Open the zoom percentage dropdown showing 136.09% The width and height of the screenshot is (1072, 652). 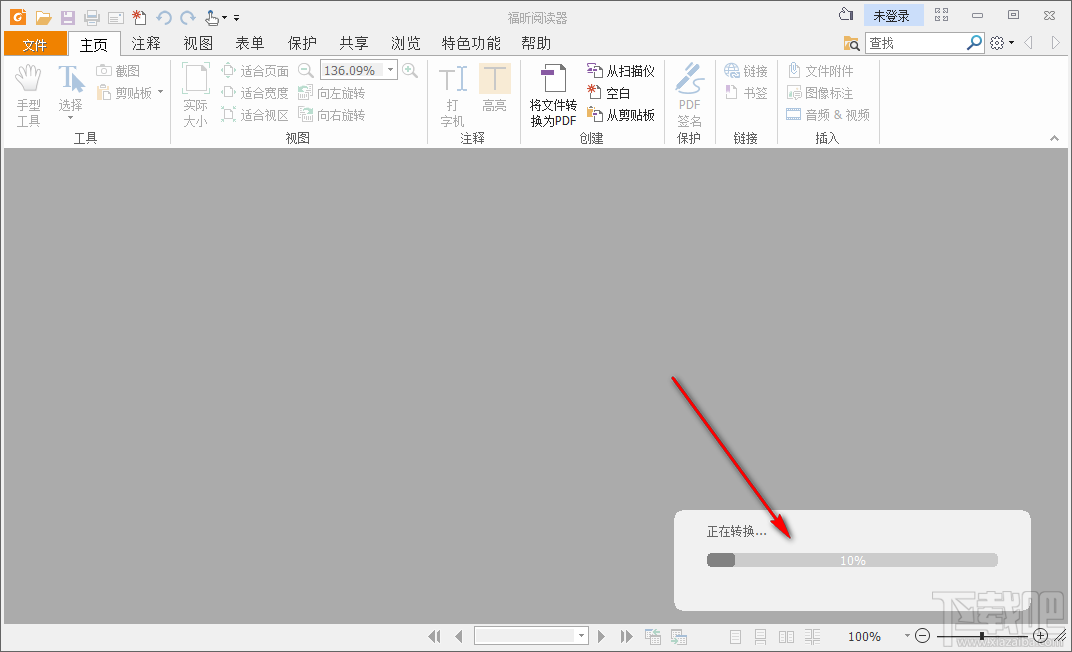390,70
